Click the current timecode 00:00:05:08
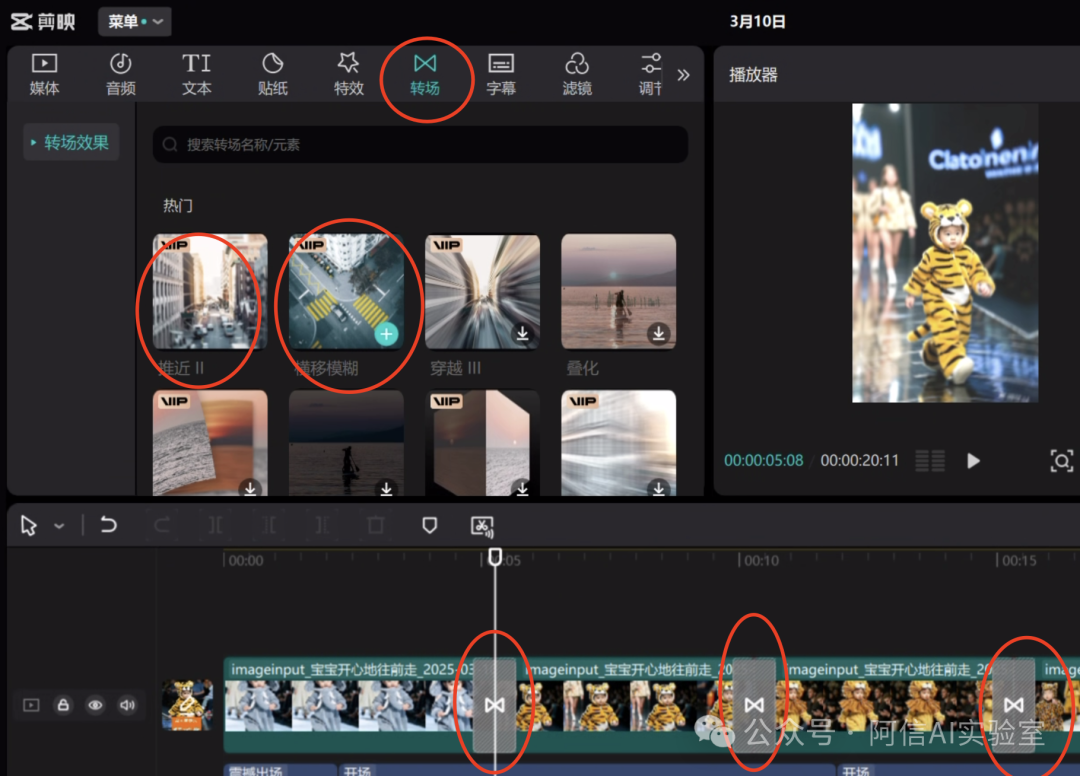This screenshot has height=776, width=1080. [763, 461]
